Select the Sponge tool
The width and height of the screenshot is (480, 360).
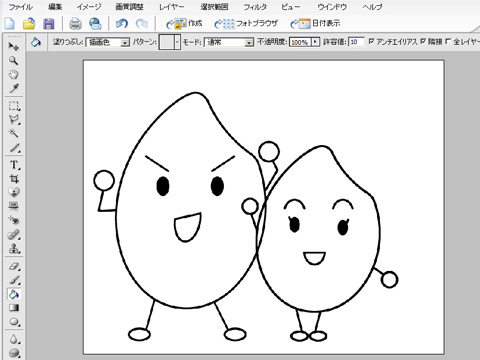point(13,353)
